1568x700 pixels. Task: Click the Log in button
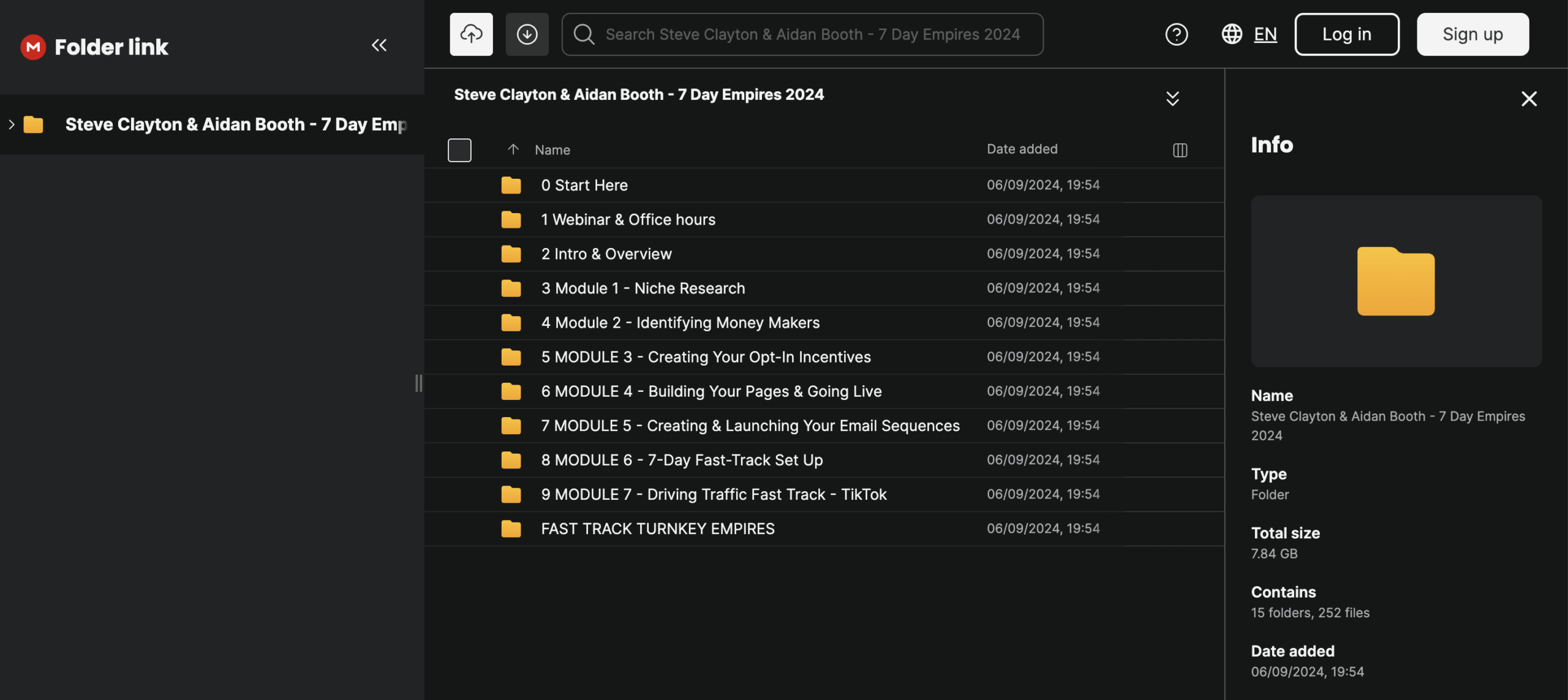[1346, 34]
